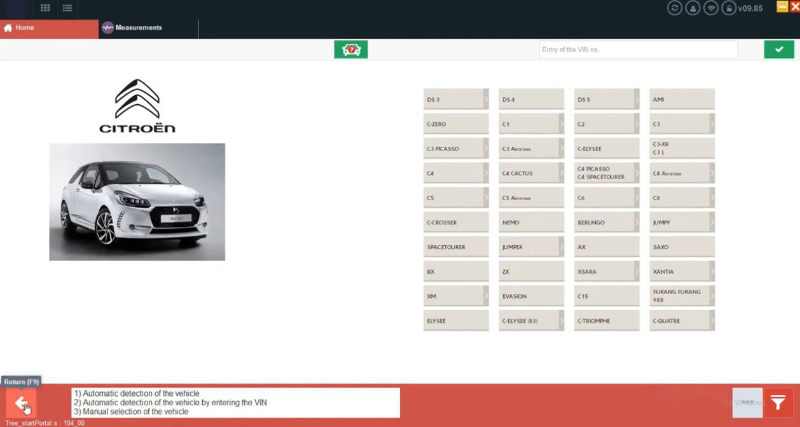The height and width of the screenshot is (427, 800).
Task: Select C4 PICASSO C4 SPACETOURER model
Action: (607, 173)
